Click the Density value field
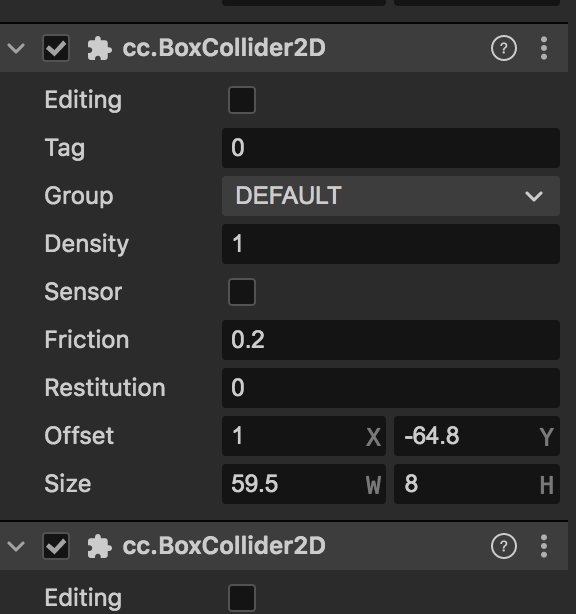576x614 pixels. (391, 244)
